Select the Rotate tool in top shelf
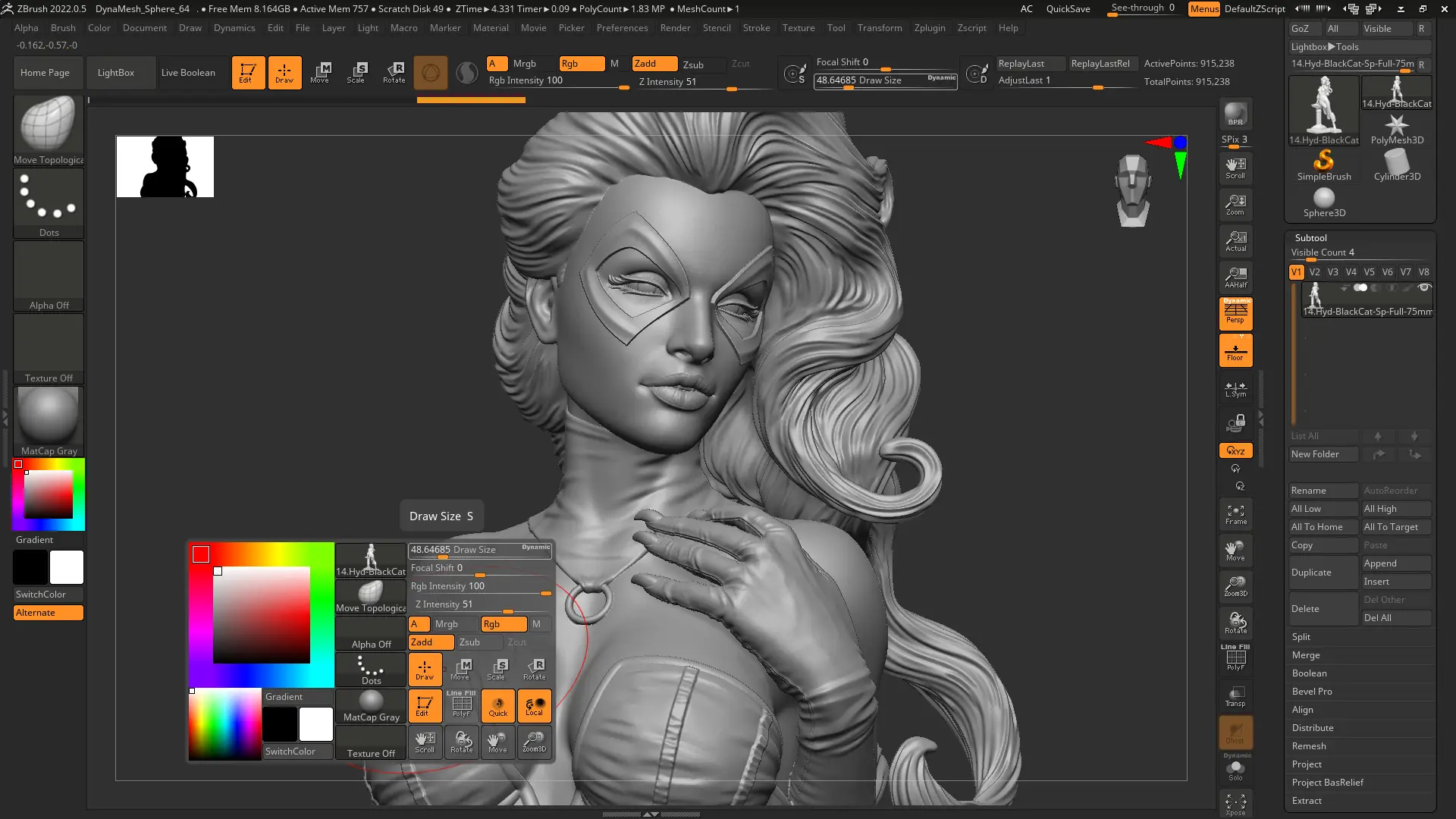 [394, 73]
